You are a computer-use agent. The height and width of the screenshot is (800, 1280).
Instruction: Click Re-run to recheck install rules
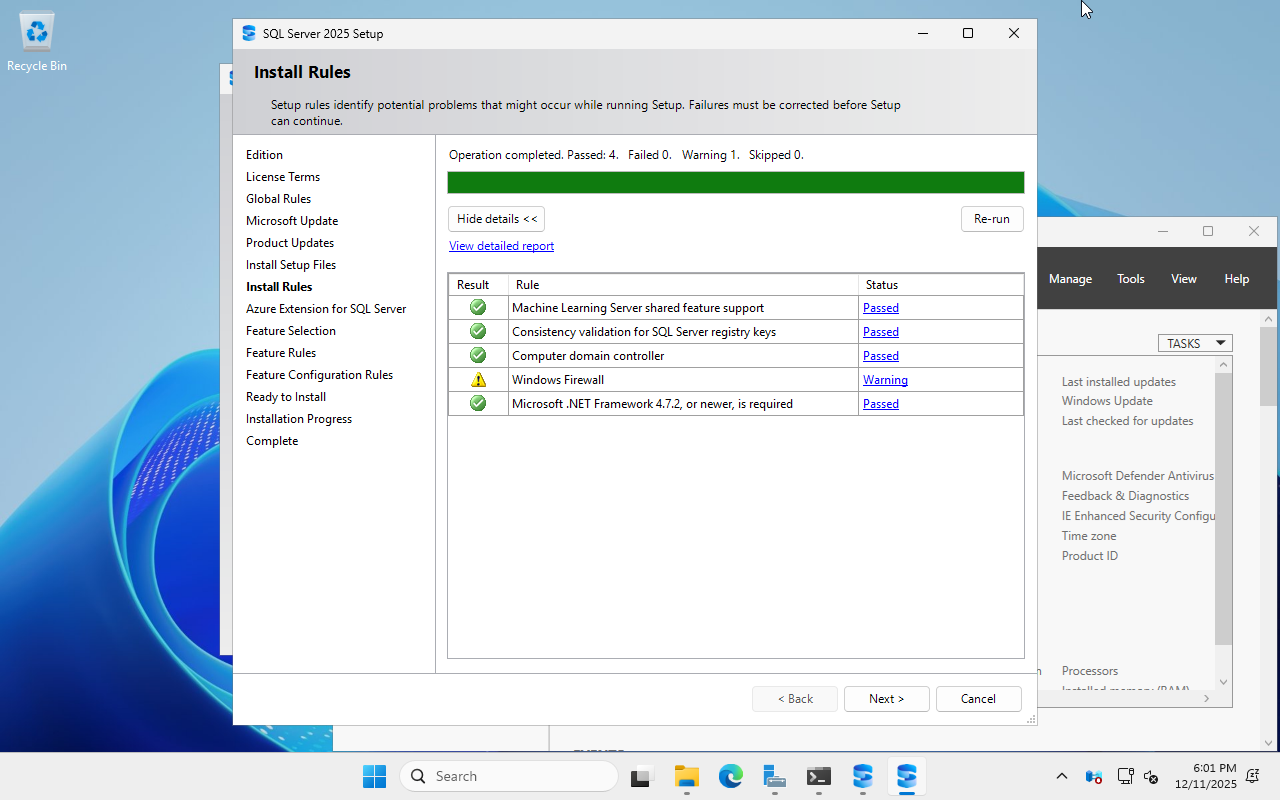[x=992, y=218]
